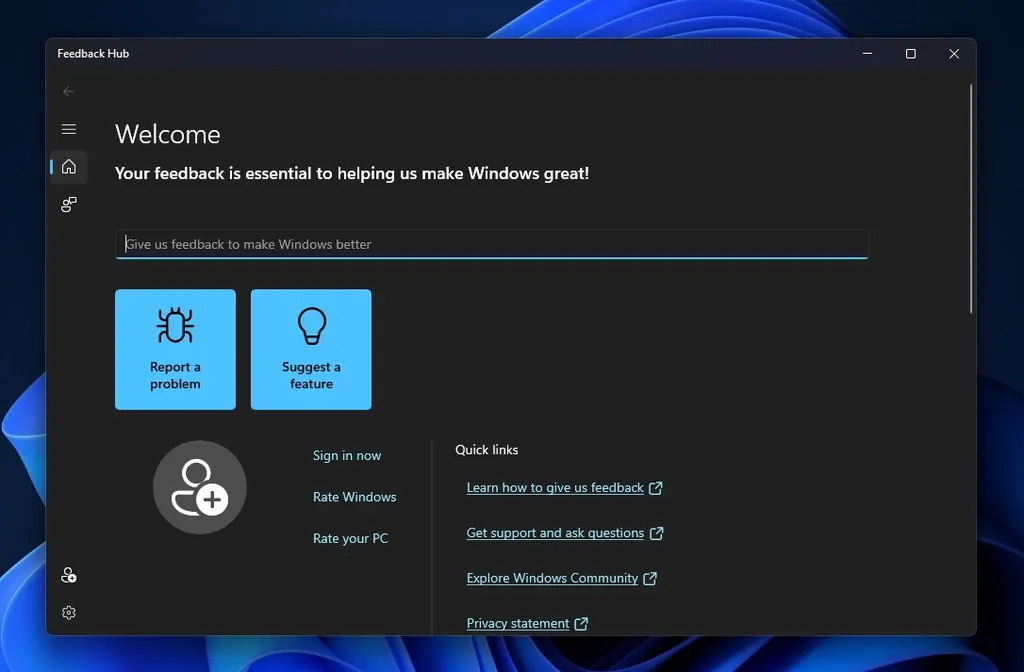Click the large profile avatar icon

click(199, 487)
